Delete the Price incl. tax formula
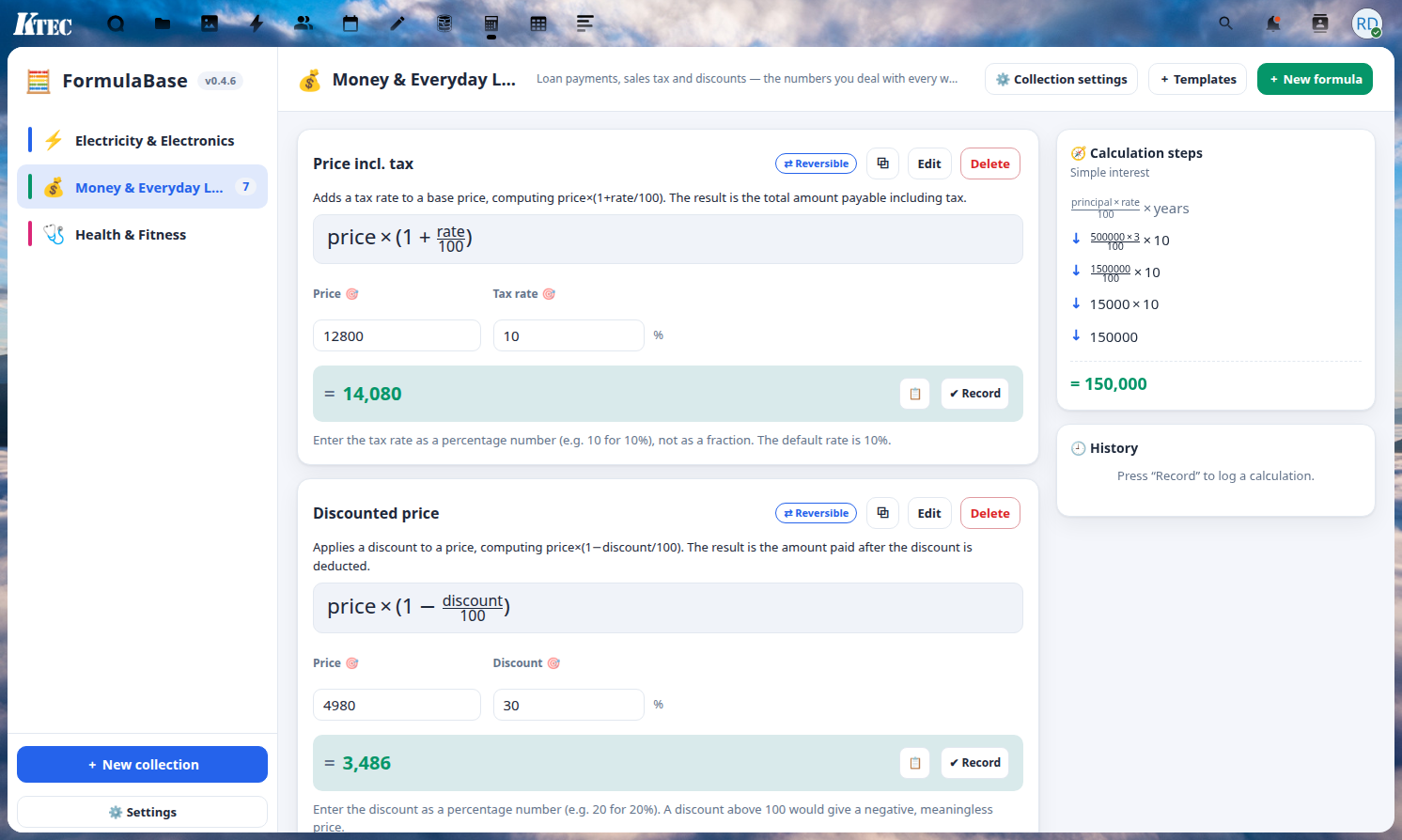This screenshot has width=1402, height=840. point(989,163)
